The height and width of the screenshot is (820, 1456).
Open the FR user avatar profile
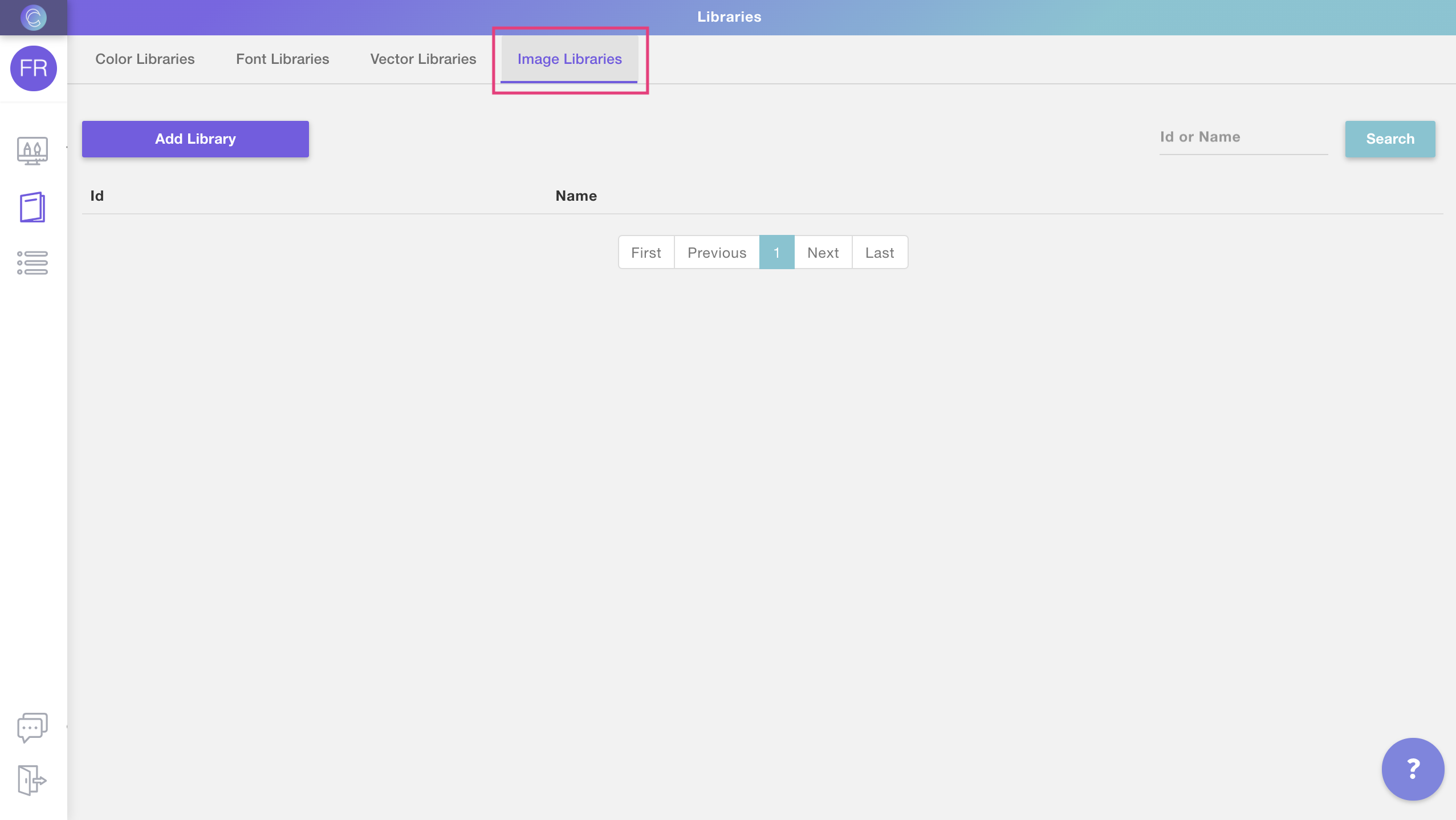tap(34, 68)
